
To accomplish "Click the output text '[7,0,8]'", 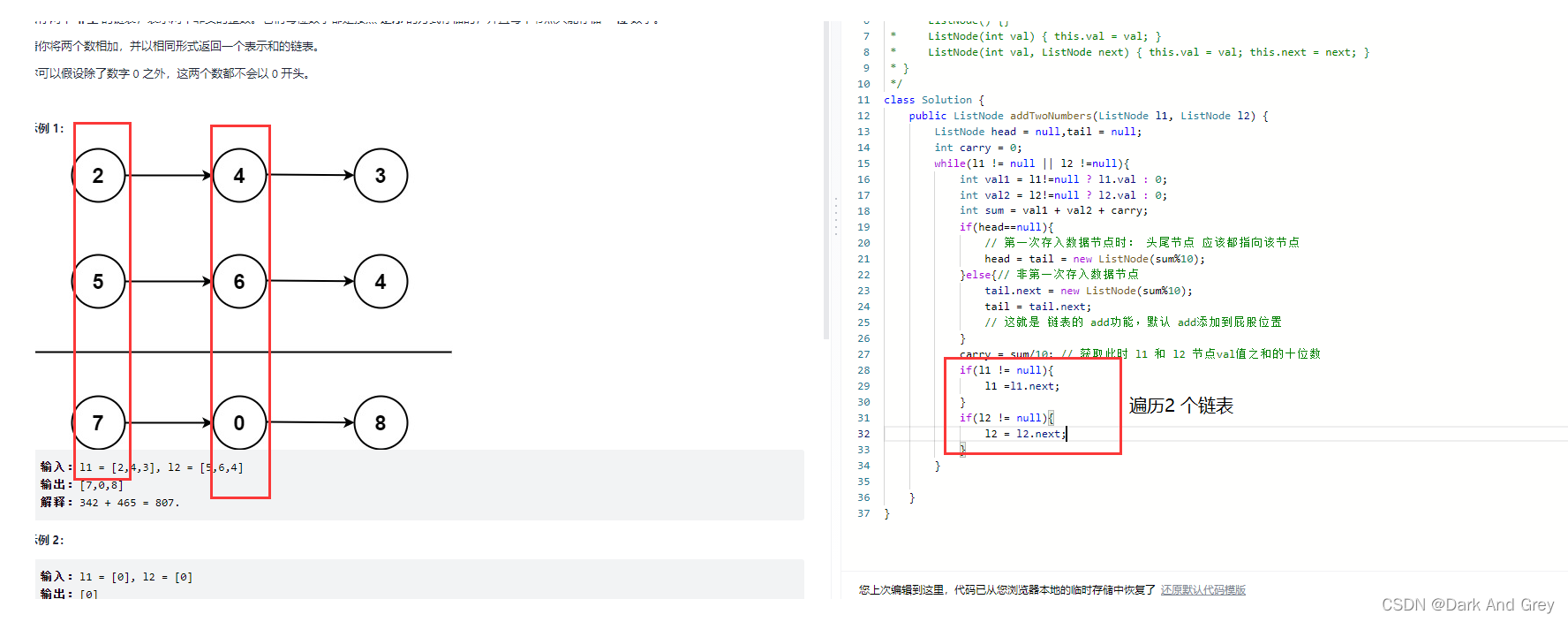I will pos(102,485).
